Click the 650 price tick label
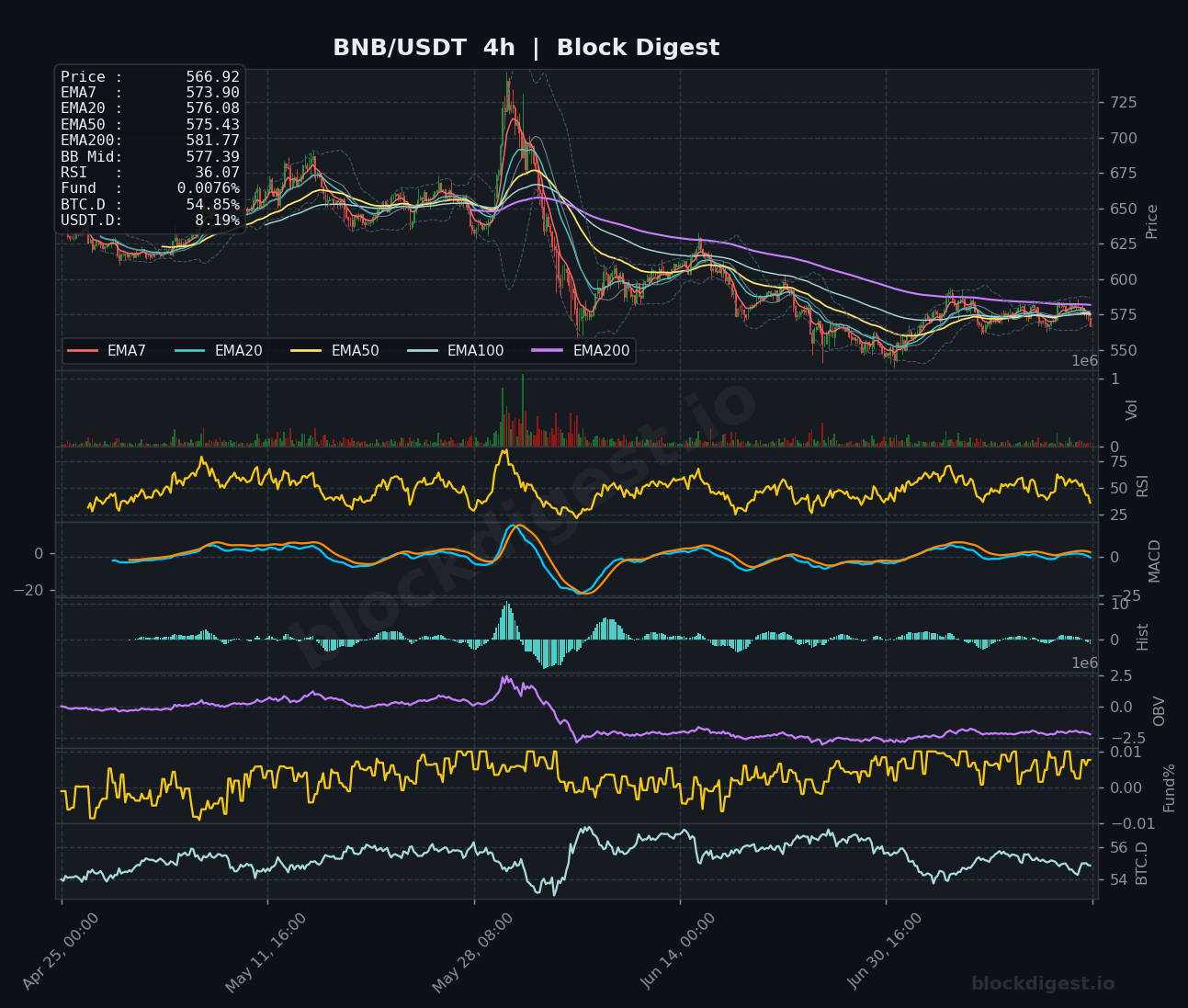Image resolution: width=1188 pixels, height=1008 pixels. click(x=1122, y=210)
